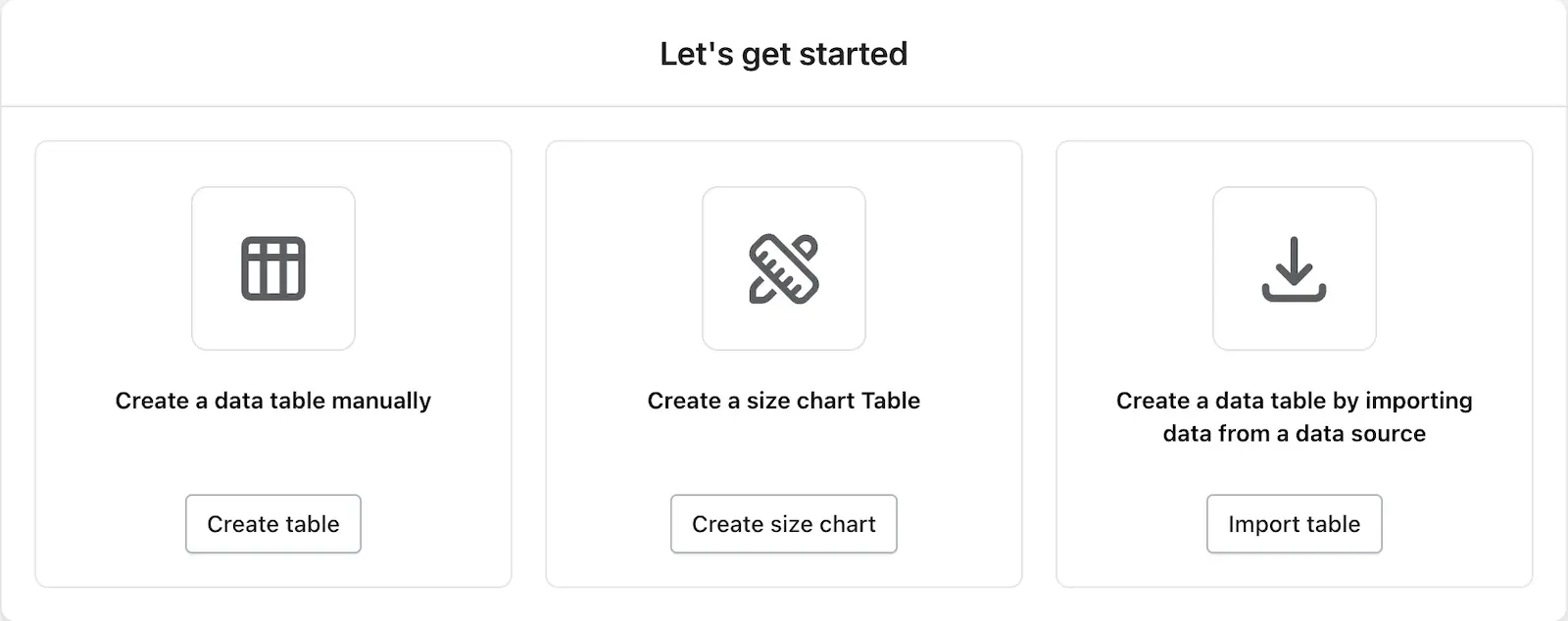
Task: Click the ruler and pencil icon
Action: 784,268
